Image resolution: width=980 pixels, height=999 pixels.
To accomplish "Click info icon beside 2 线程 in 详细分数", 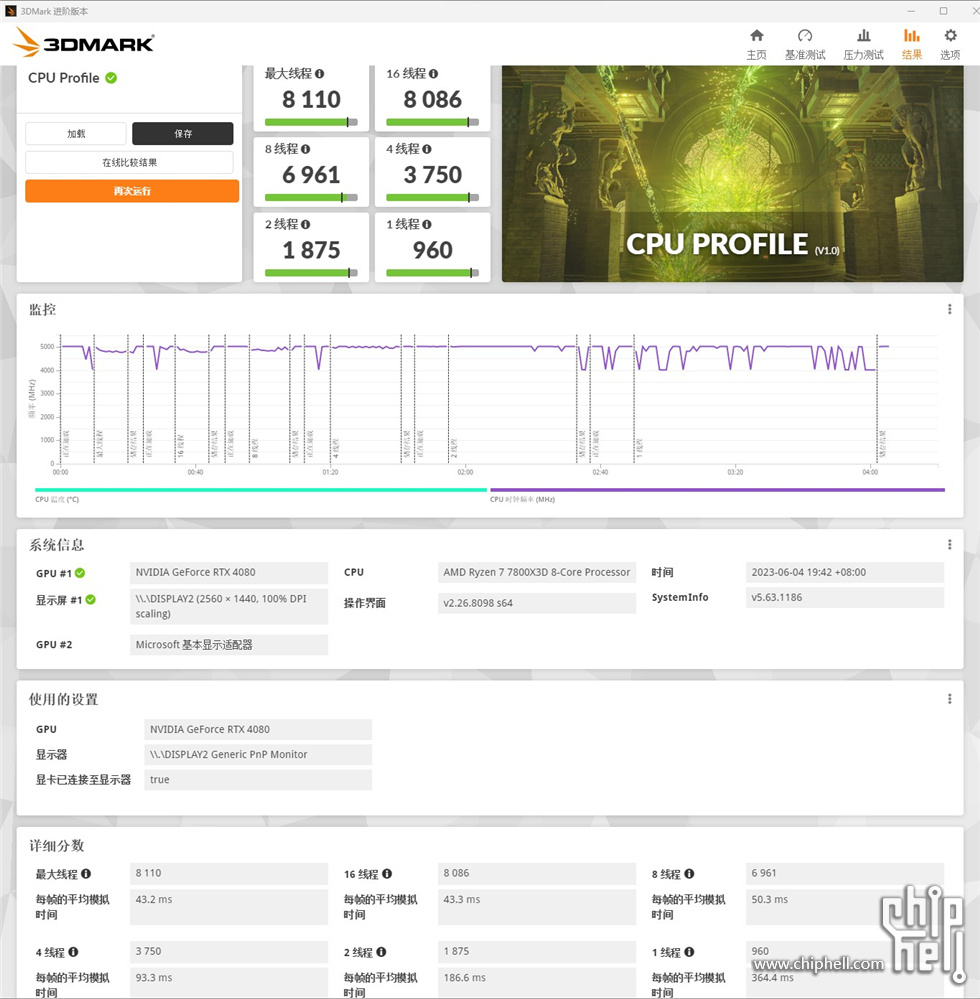I will [381, 952].
